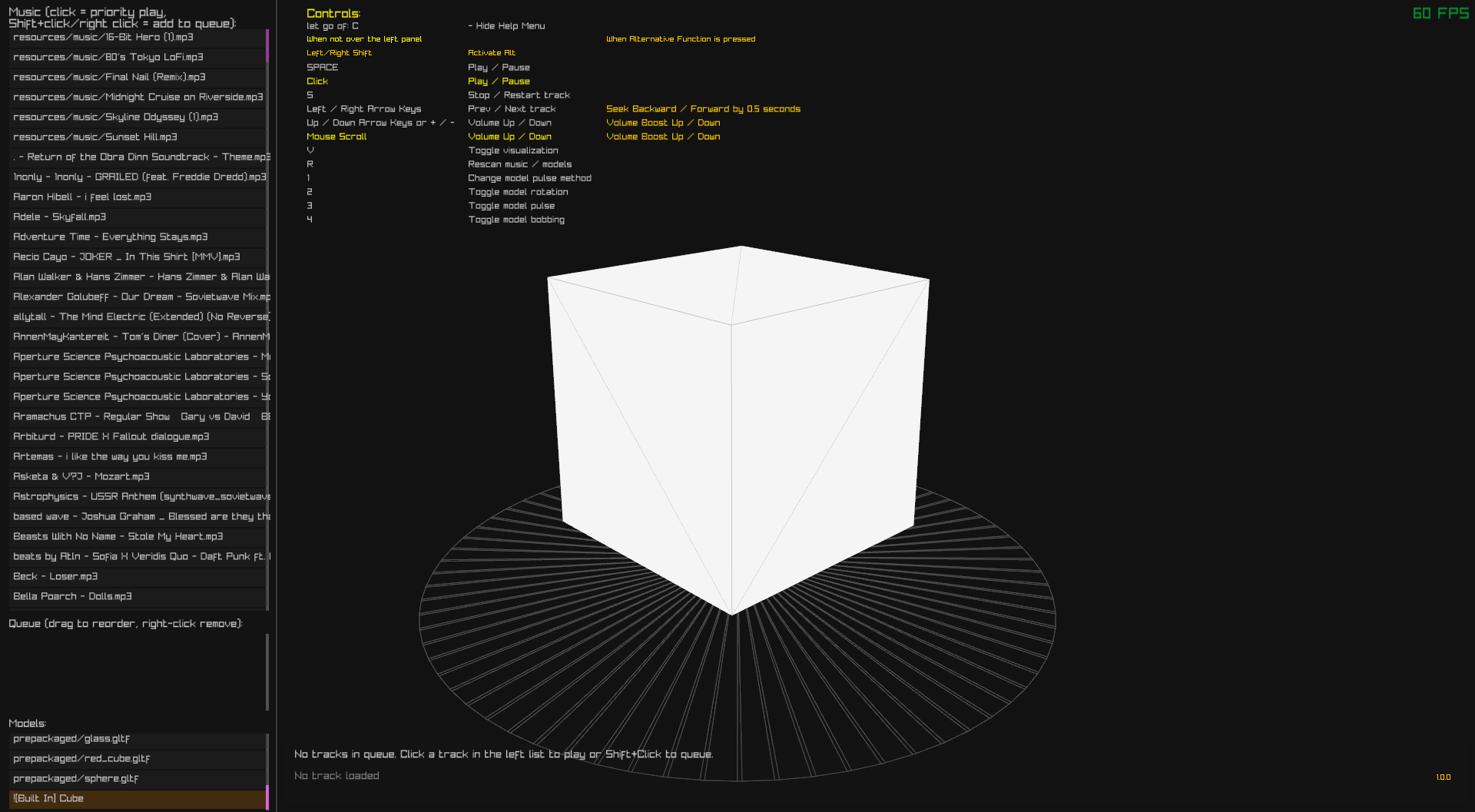Screen dimensions: 1475x812
Task: Select allytall - The Mind Electric (Extended)
Action: click(x=137, y=317)
